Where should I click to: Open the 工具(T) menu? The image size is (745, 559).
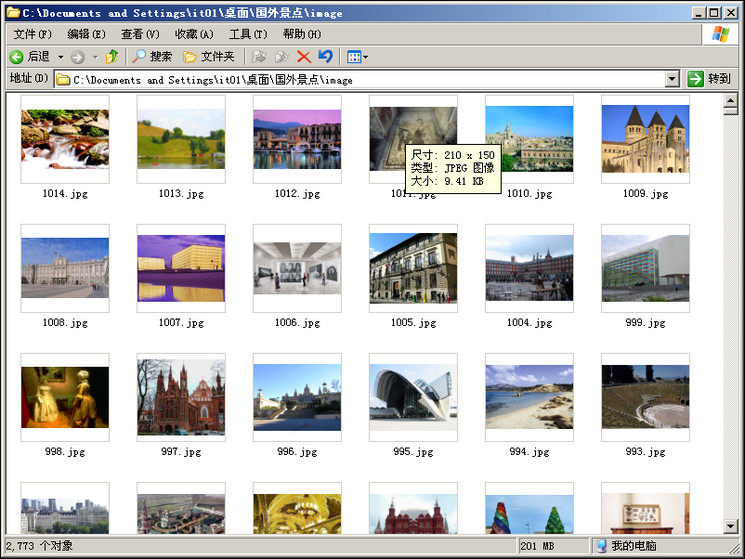(248, 34)
